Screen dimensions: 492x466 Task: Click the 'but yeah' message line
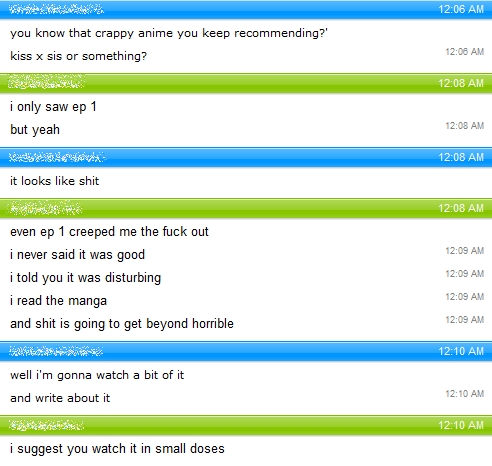tap(35, 130)
